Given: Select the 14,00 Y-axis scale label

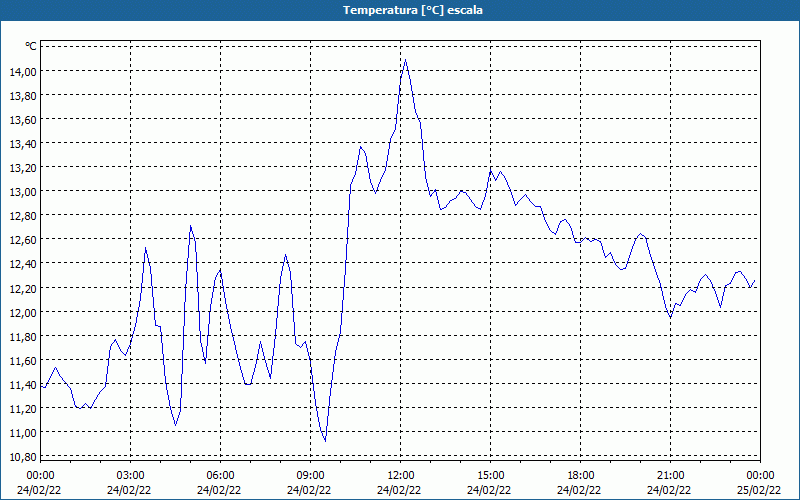Looking at the screenshot, I should [23, 72].
